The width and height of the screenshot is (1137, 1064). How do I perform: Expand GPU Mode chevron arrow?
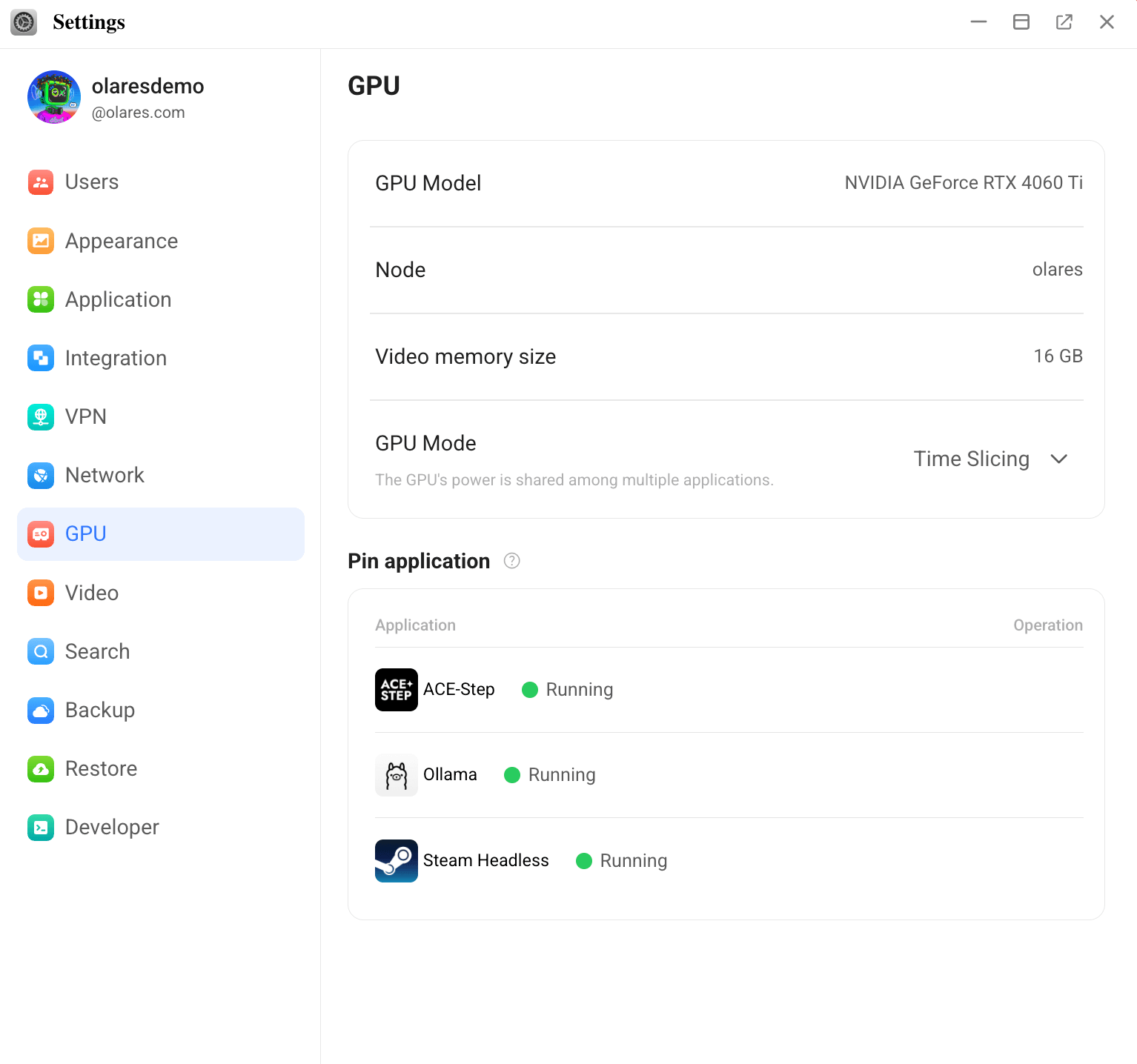click(x=1059, y=459)
